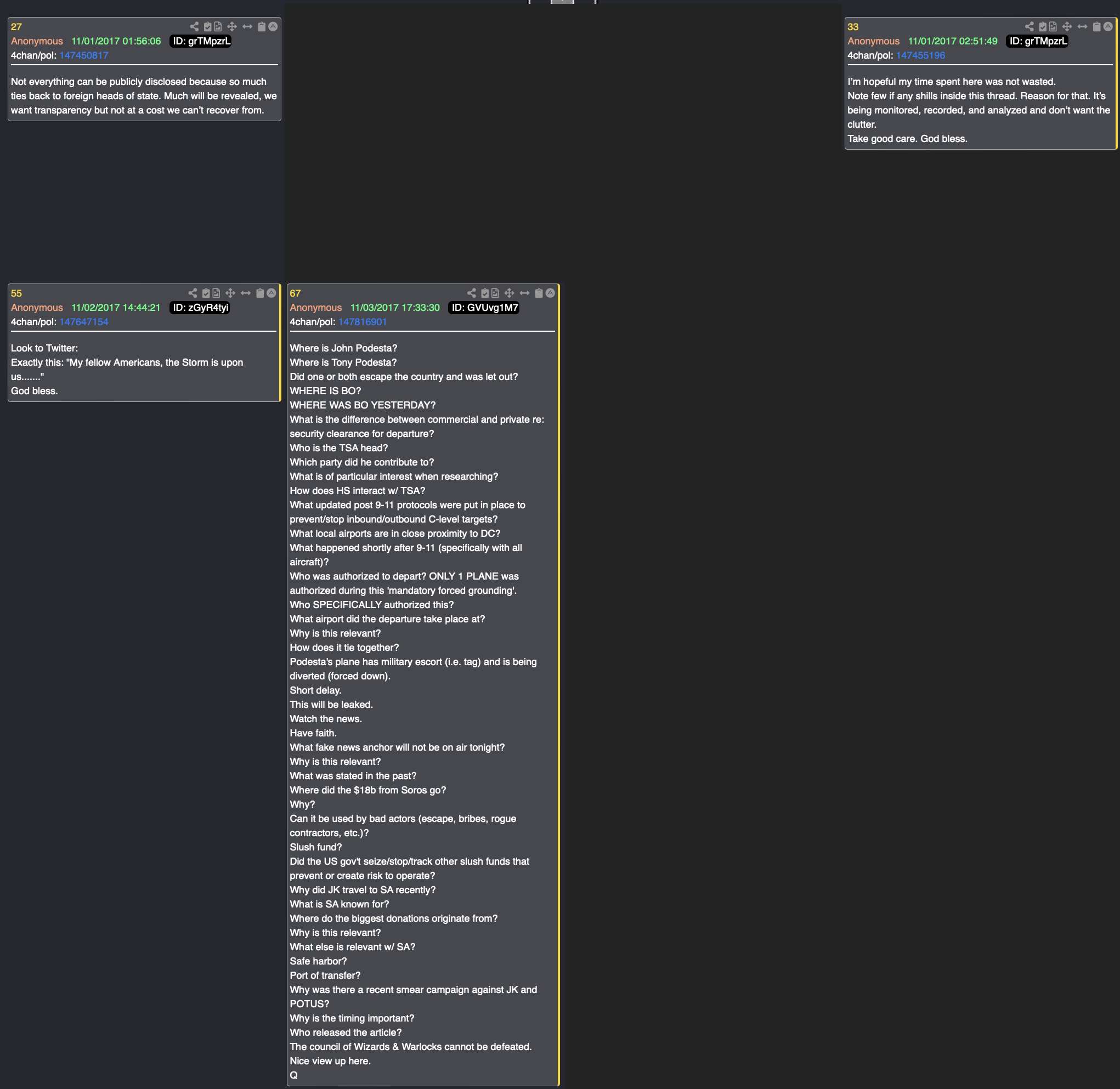Click line 'Who is the TSA head?'
Screen dimensions: 1120x1089
[x=338, y=449]
